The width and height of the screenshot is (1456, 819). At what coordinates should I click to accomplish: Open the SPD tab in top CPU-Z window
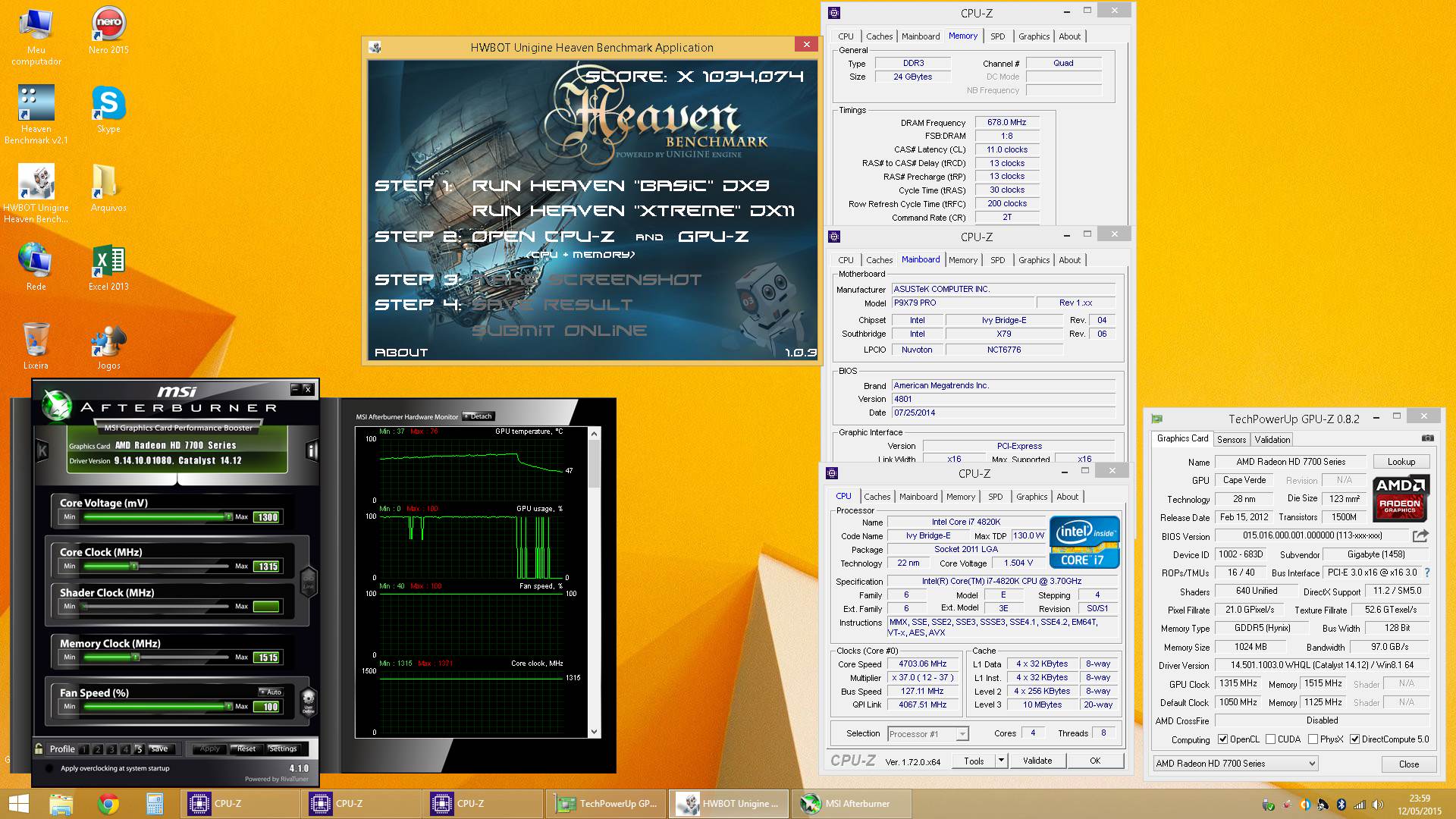tap(998, 36)
